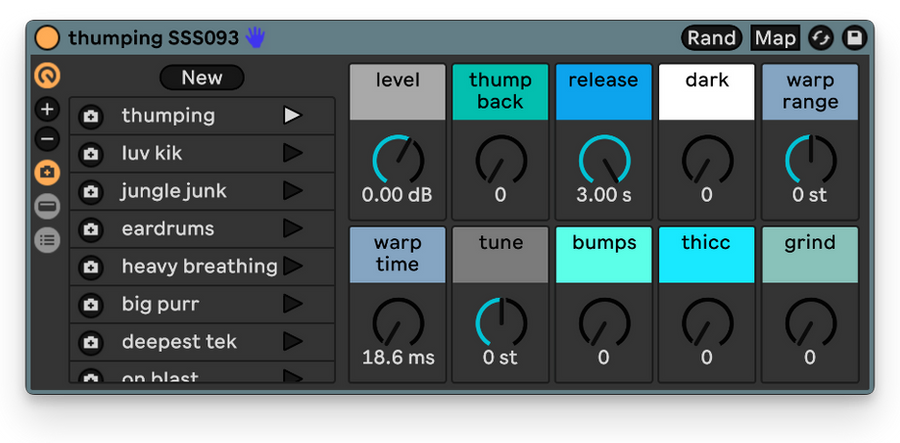Click the grey list view icon in sidebar
This screenshot has width=900, height=443.
pos(47,240)
